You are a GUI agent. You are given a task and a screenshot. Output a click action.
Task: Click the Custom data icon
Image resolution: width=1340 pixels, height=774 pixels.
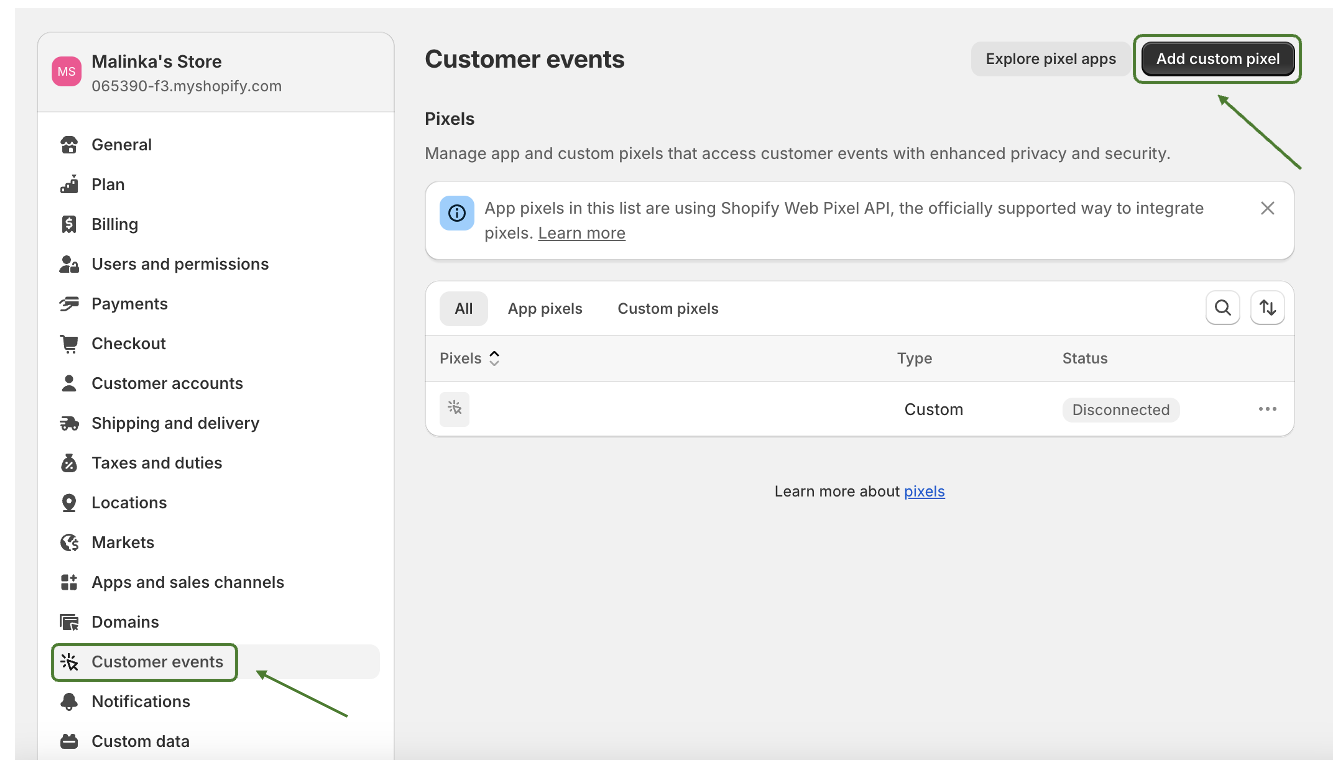tap(69, 742)
